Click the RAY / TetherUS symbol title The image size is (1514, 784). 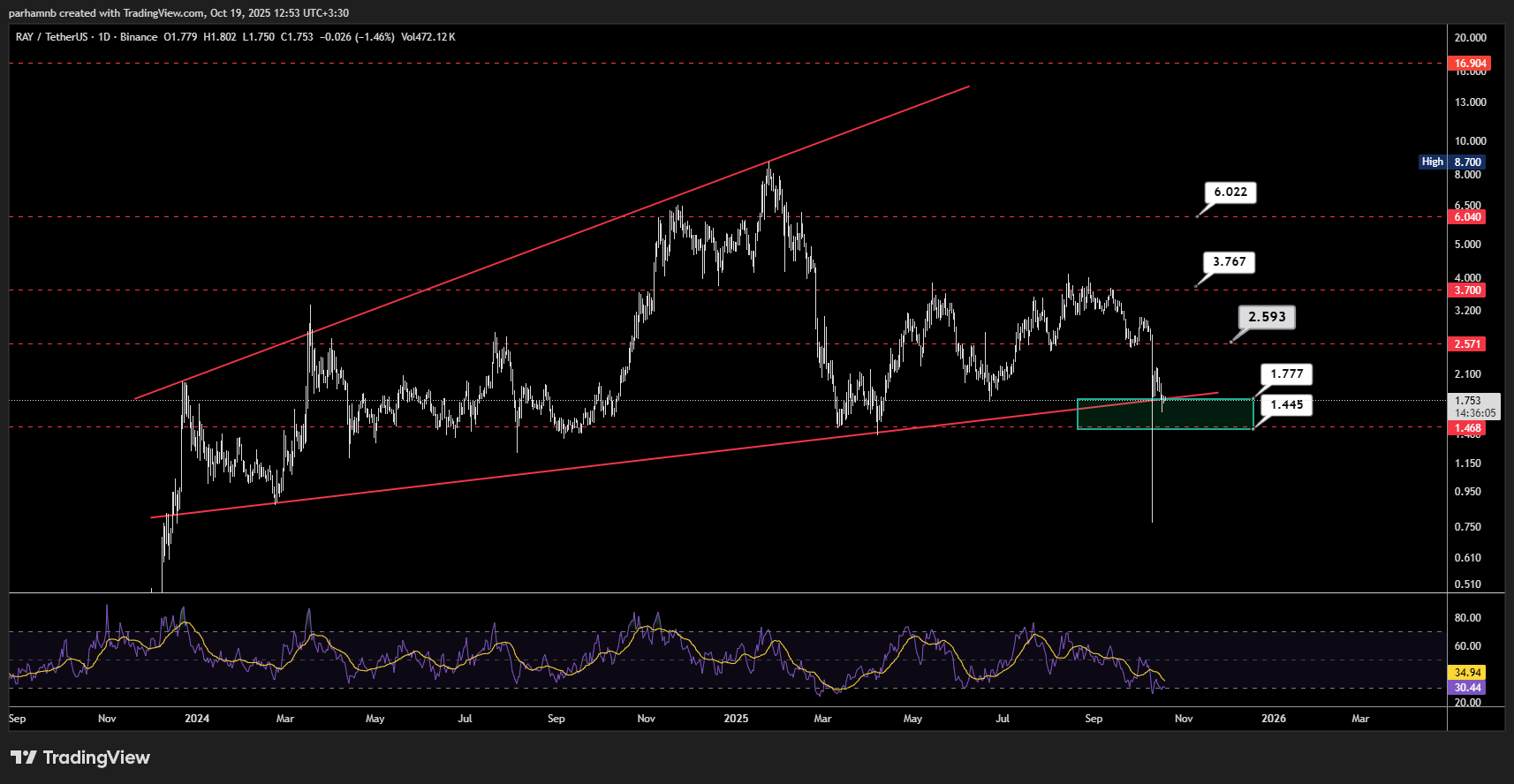(51, 37)
